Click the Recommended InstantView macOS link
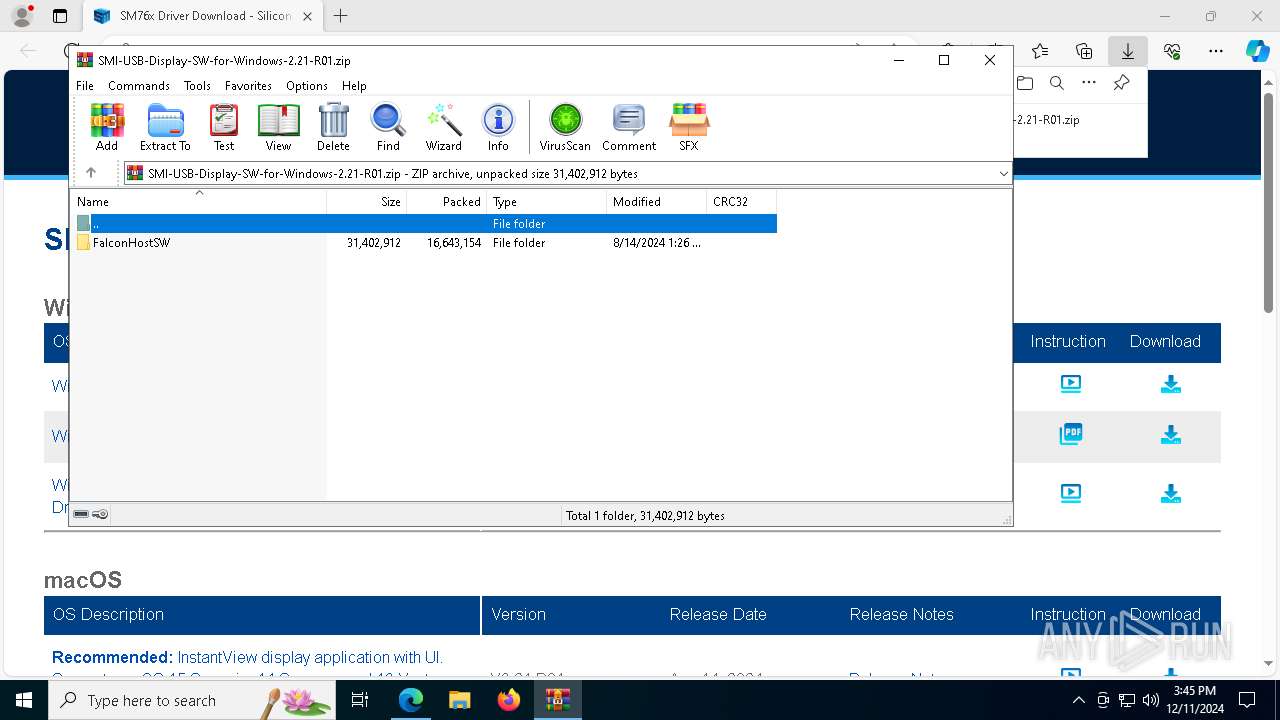The image size is (1280, 720). click(x=247, y=657)
